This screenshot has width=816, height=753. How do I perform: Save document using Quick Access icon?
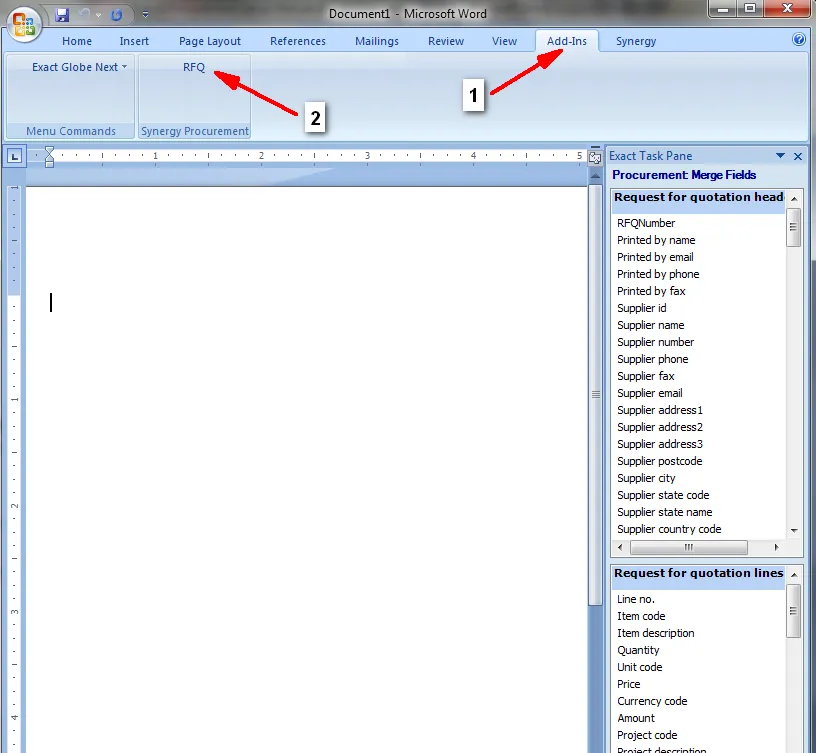point(62,15)
